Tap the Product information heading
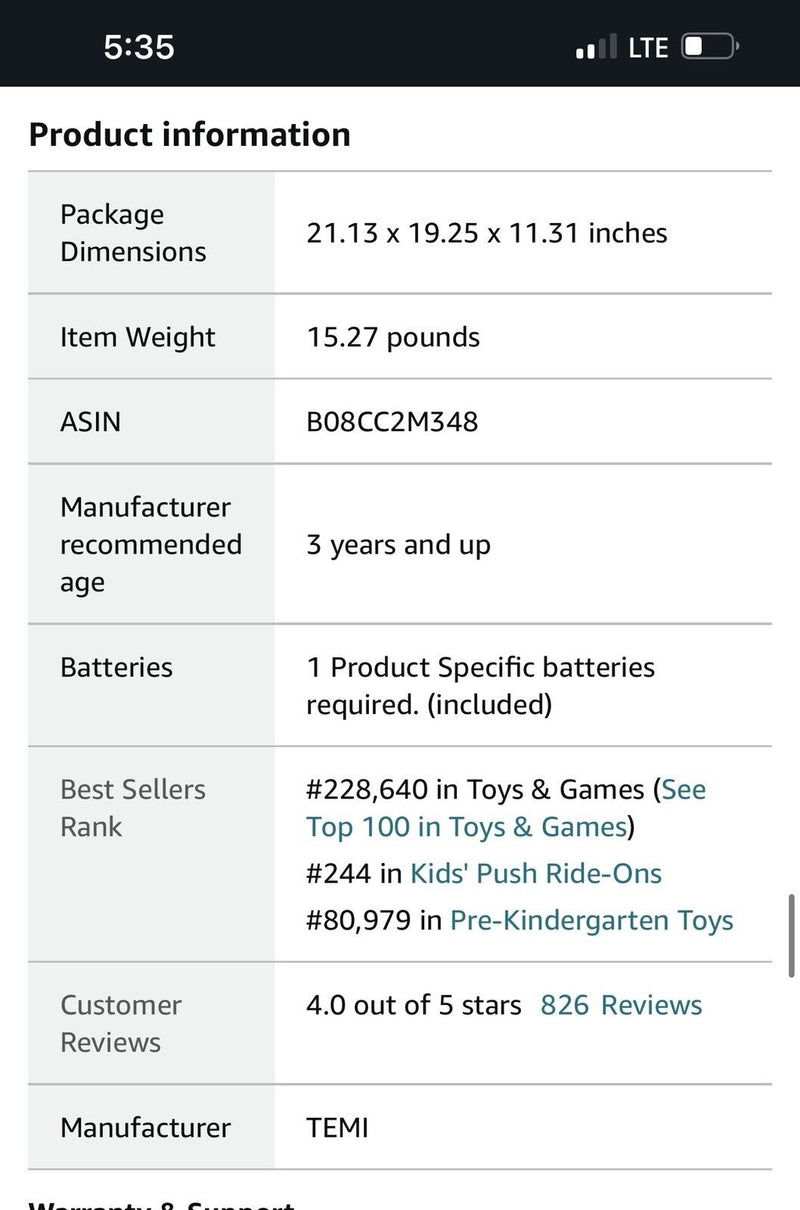The width and height of the screenshot is (800, 1210). point(190,134)
